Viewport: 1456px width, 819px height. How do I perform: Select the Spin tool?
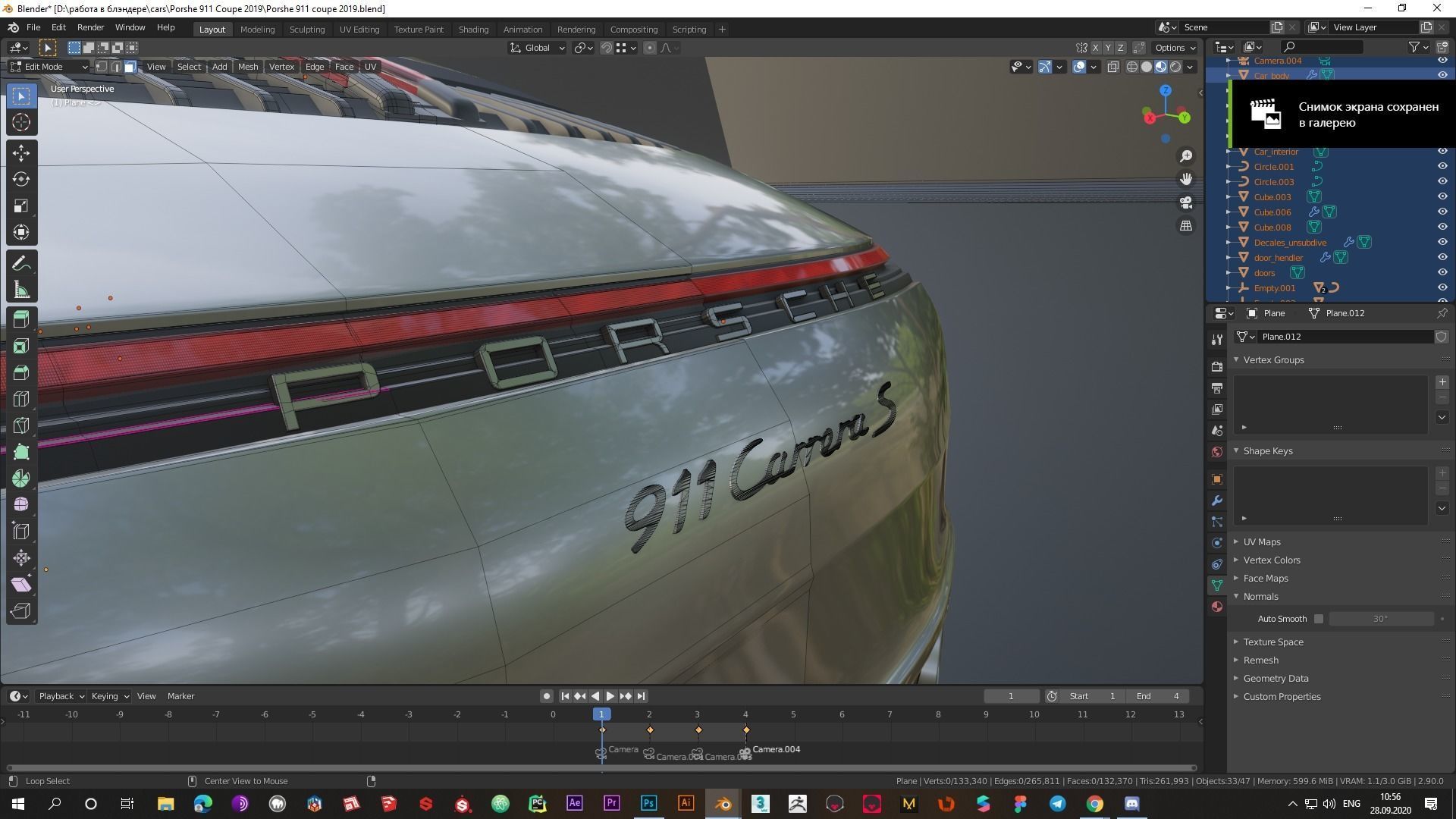tap(21, 479)
